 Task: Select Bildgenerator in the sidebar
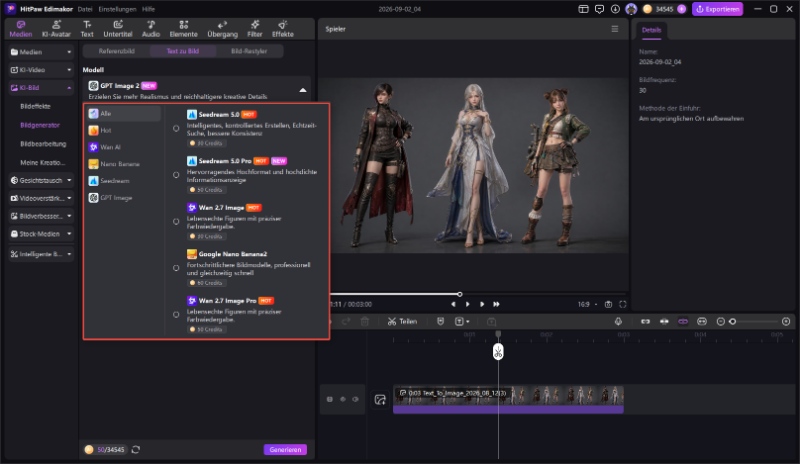point(40,125)
